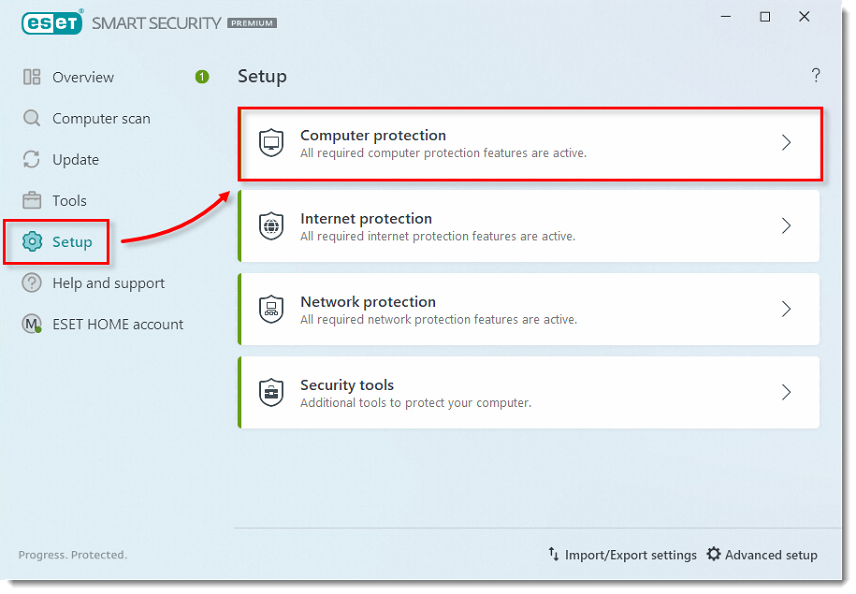Click the Network protection shield icon
The height and width of the screenshot is (594, 856).
click(271, 310)
